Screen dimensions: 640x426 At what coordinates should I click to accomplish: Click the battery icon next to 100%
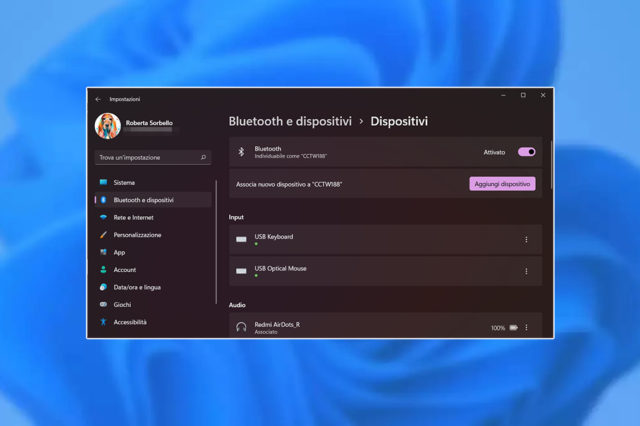513,328
